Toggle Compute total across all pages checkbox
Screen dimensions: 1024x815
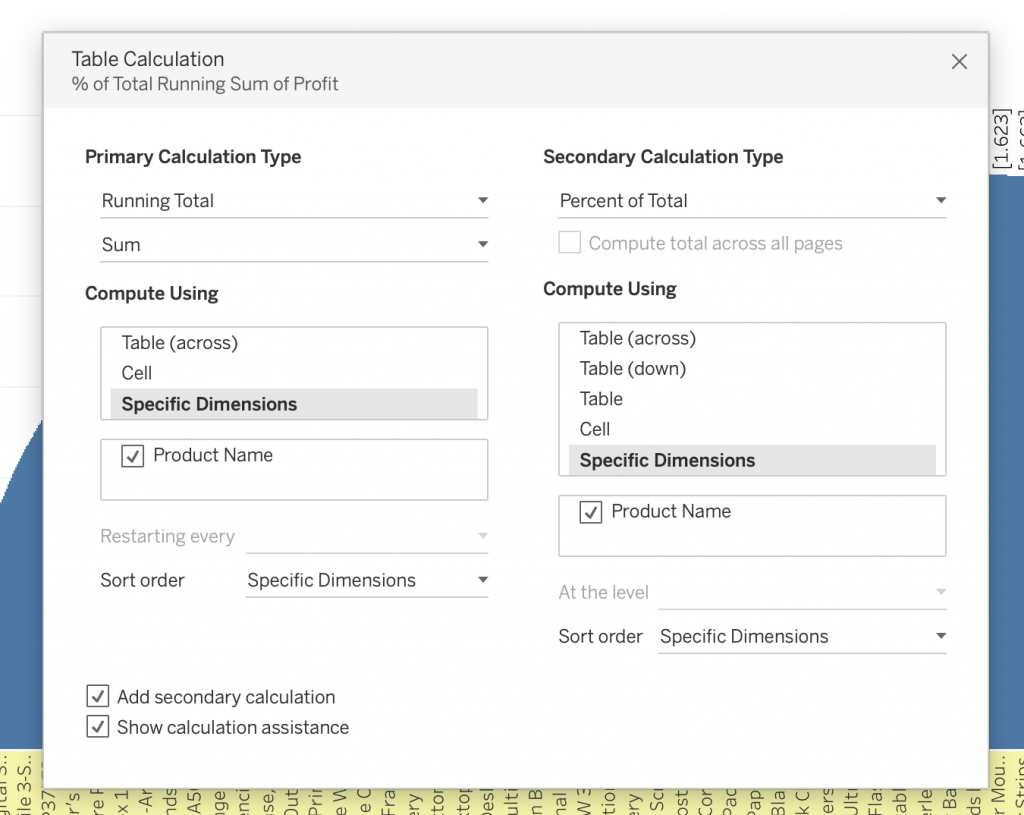point(570,243)
